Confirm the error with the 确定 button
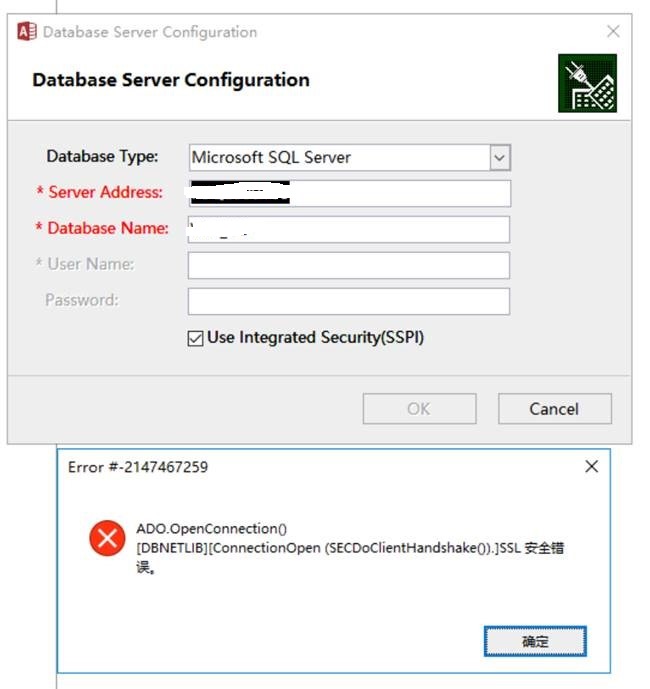 [x=535, y=642]
